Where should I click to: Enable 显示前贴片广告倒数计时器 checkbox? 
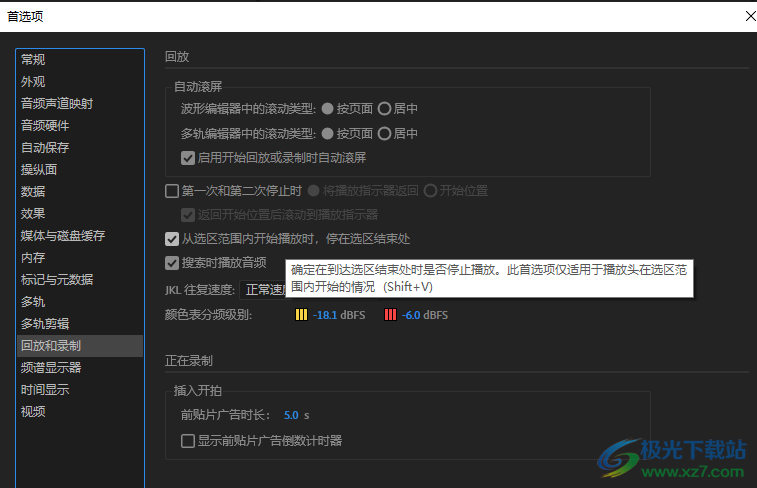(x=188, y=441)
